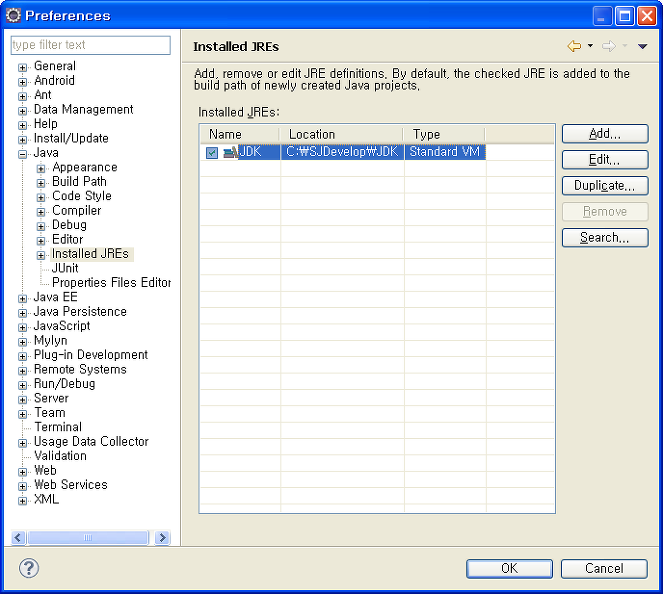Expand the Java EE node

click(22, 298)
